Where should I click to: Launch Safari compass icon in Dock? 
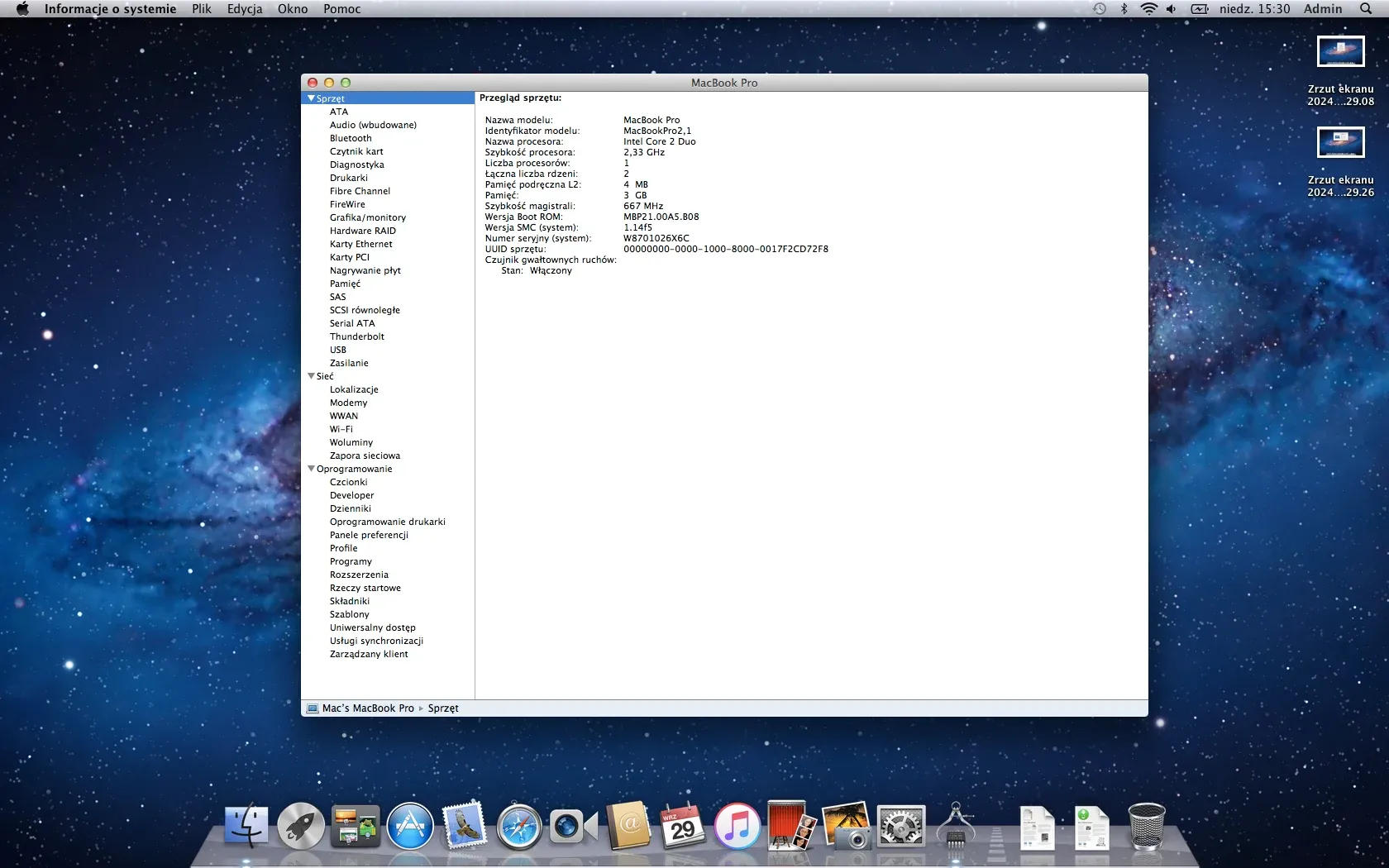[519, 827]
